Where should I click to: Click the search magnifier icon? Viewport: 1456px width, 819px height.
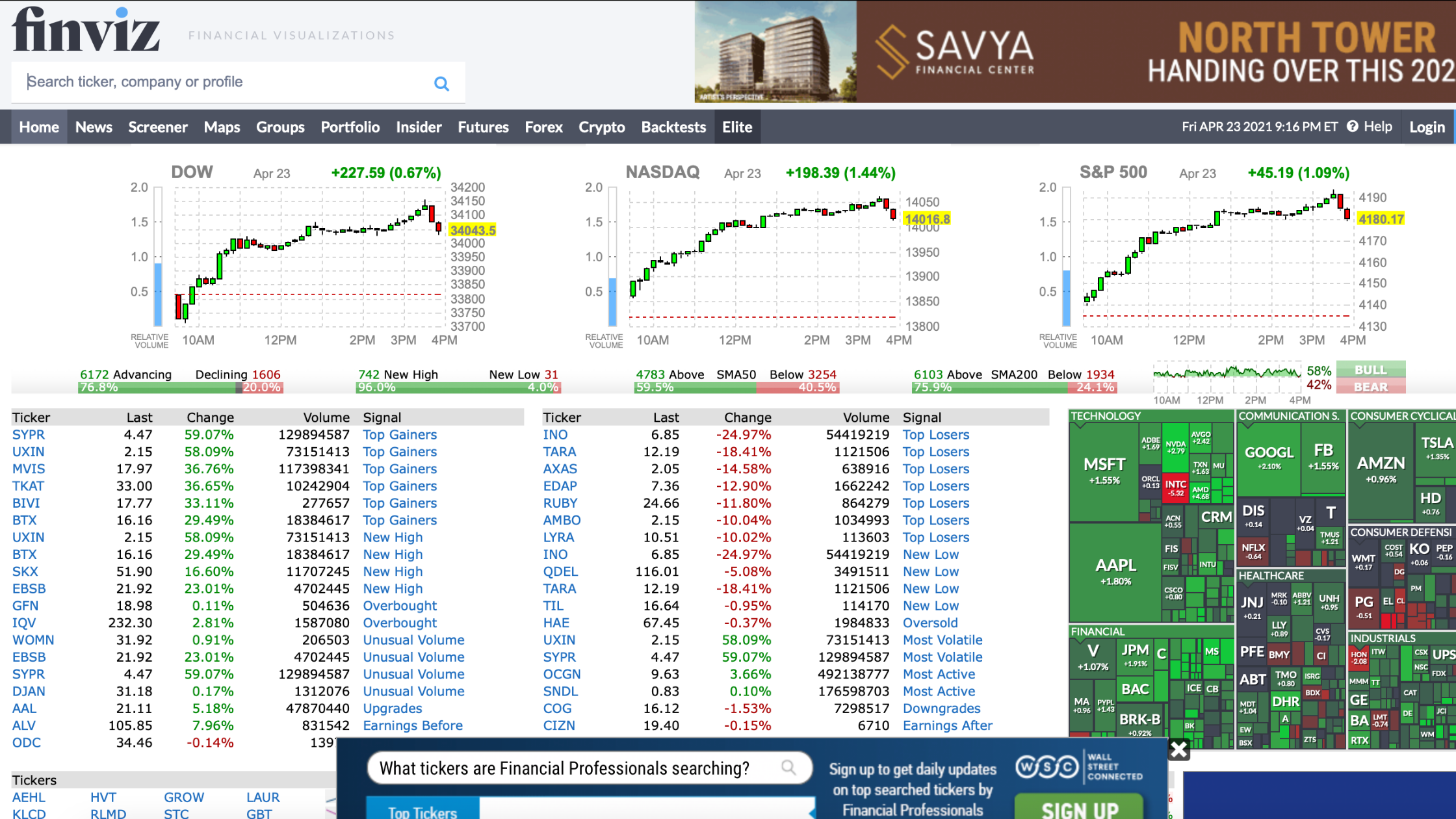(441, 83)
